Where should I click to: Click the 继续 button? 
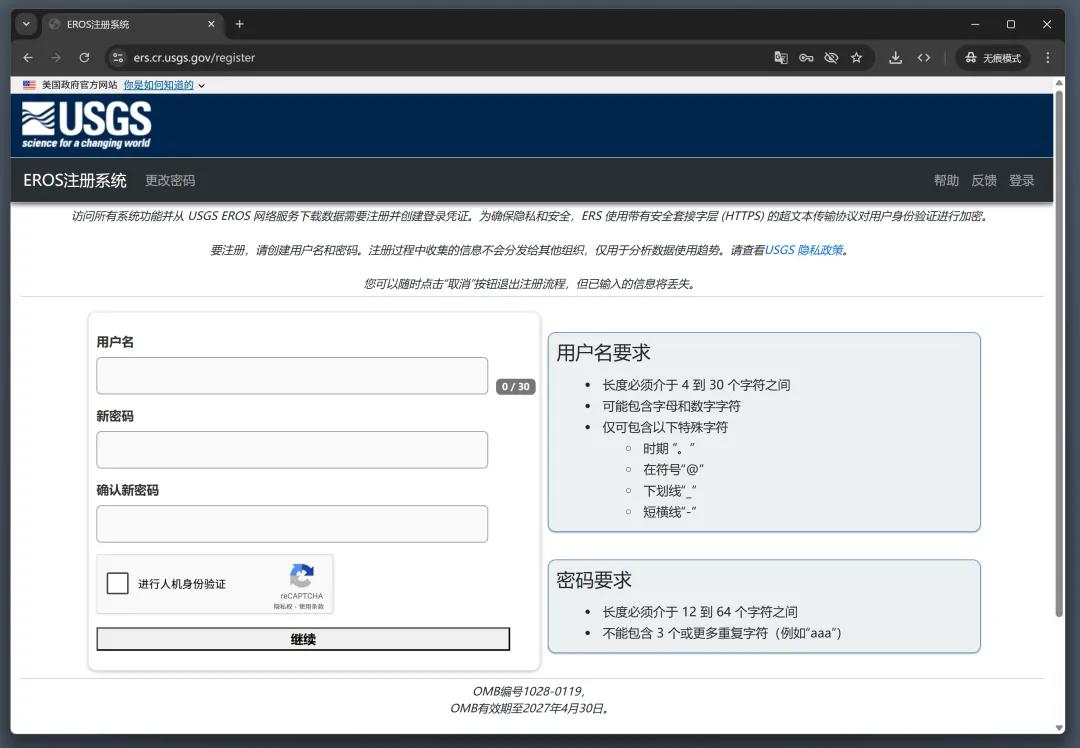click(303, 639)
